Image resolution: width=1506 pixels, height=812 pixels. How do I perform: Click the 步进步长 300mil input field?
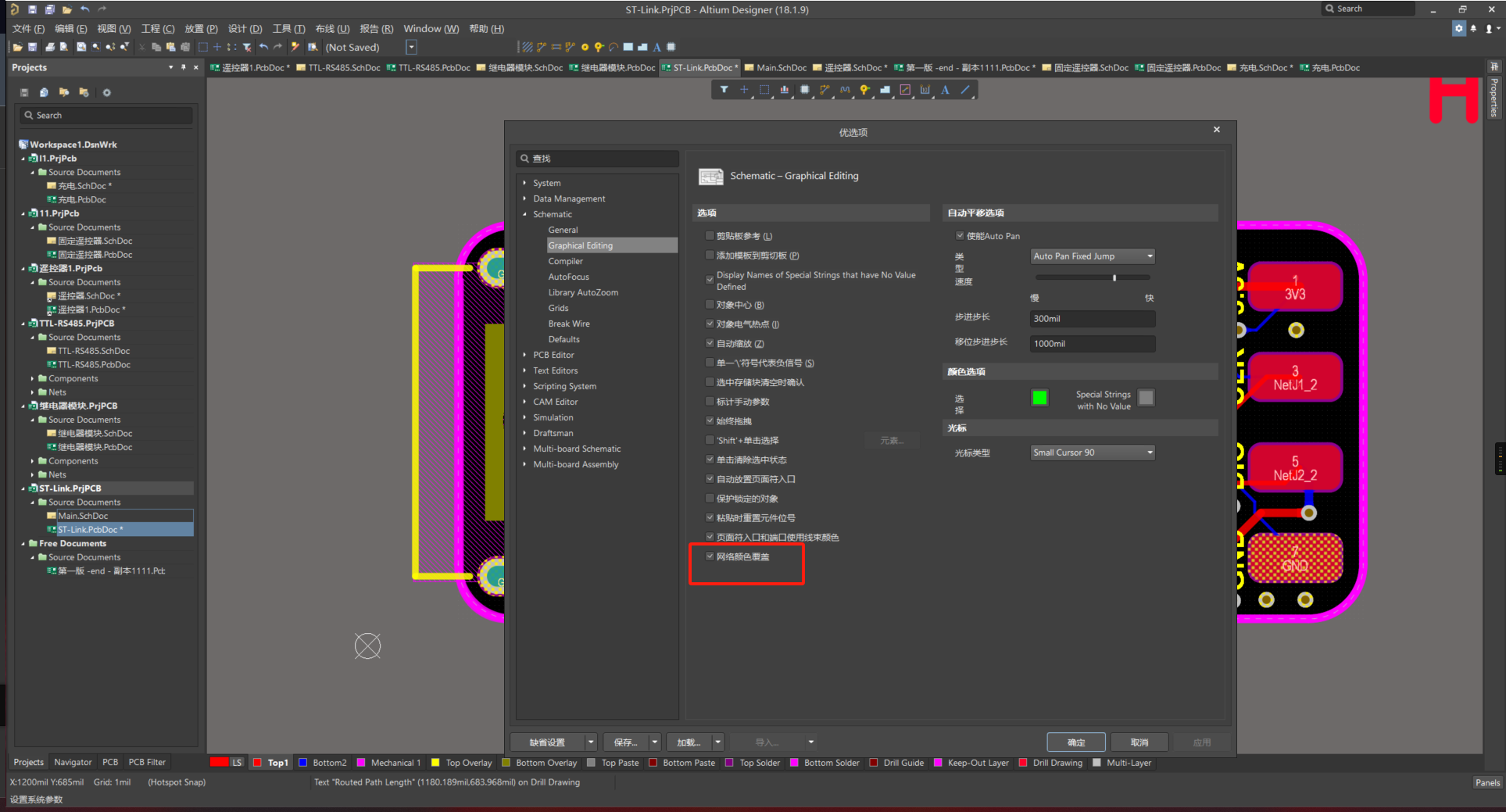pyautogui.click(x=1092, y=319)
